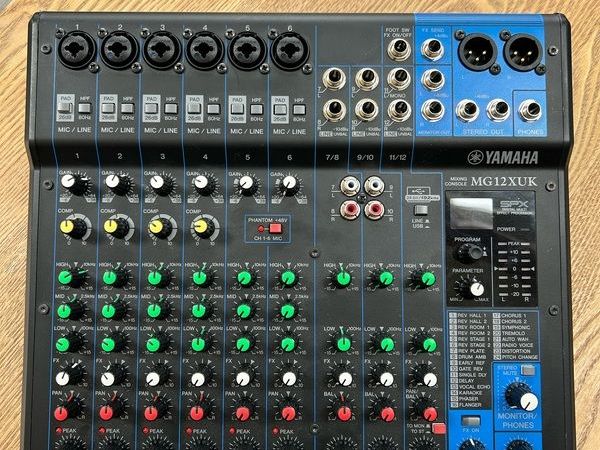
Task: Toggle the FX ON button
Action: [471, 421]
